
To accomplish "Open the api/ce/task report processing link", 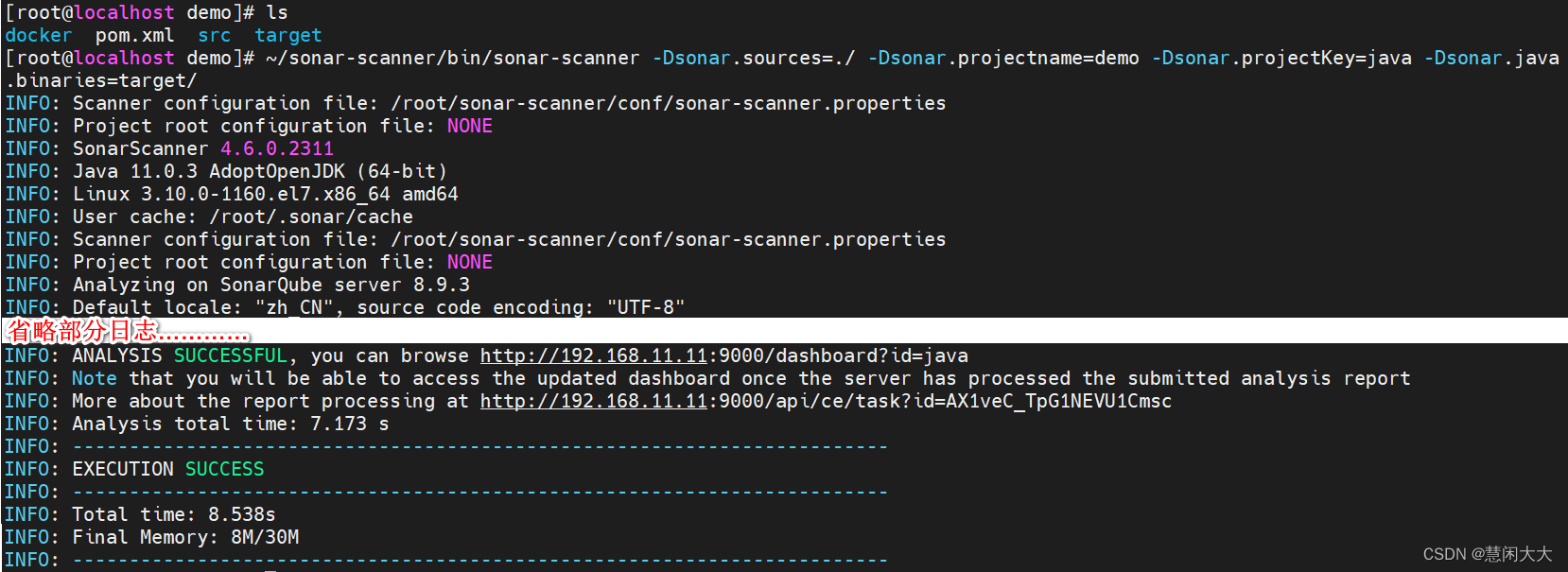I will point(826,402).
